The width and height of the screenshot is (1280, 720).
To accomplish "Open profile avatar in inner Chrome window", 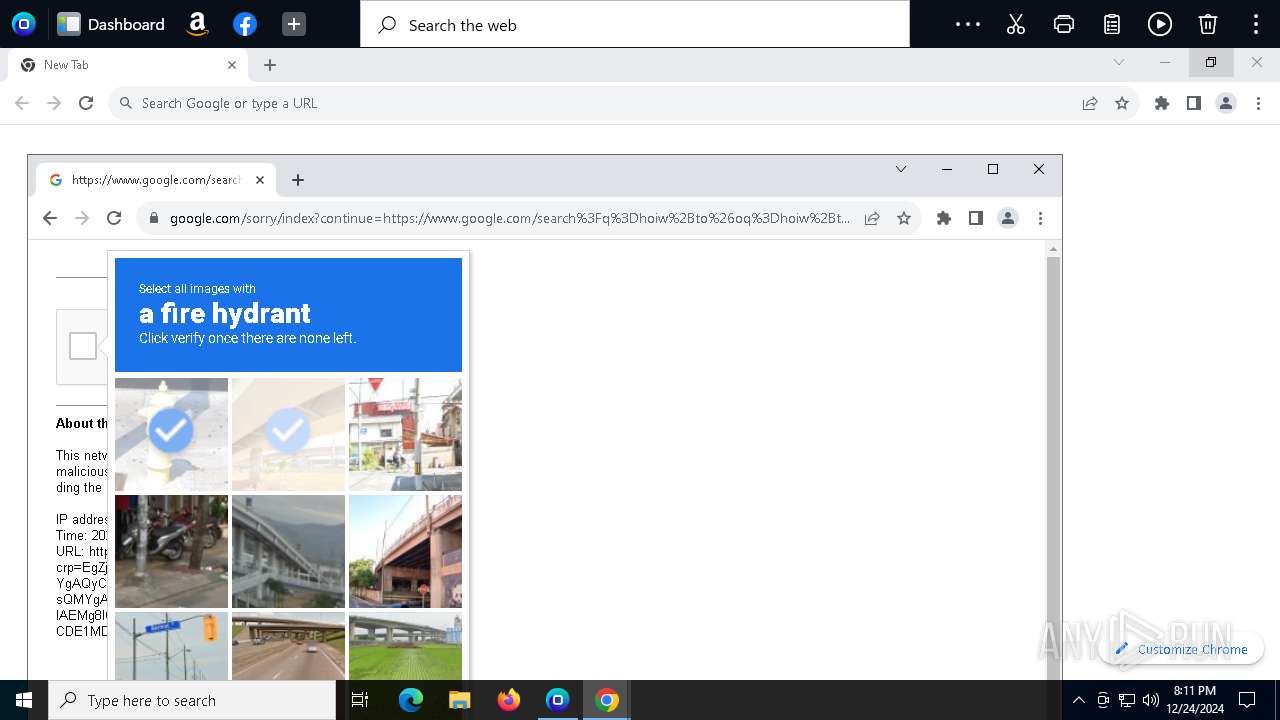I will click(x=1008, y=218).
